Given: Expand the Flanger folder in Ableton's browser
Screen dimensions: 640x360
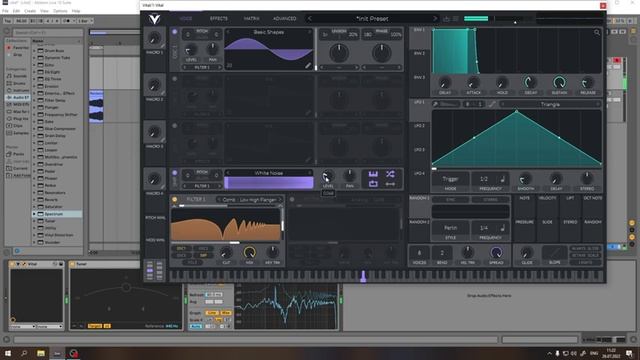Looking at the screenshot, I should (x=35, y=108).
